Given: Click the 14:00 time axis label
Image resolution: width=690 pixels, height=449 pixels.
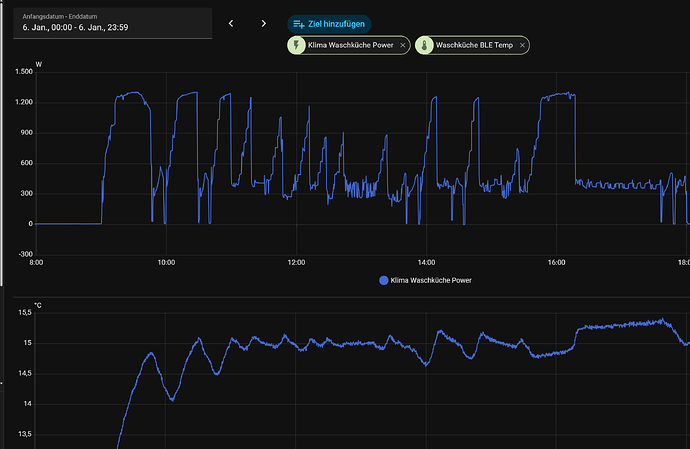Looking at the screenshot, I should click(426, 262).
